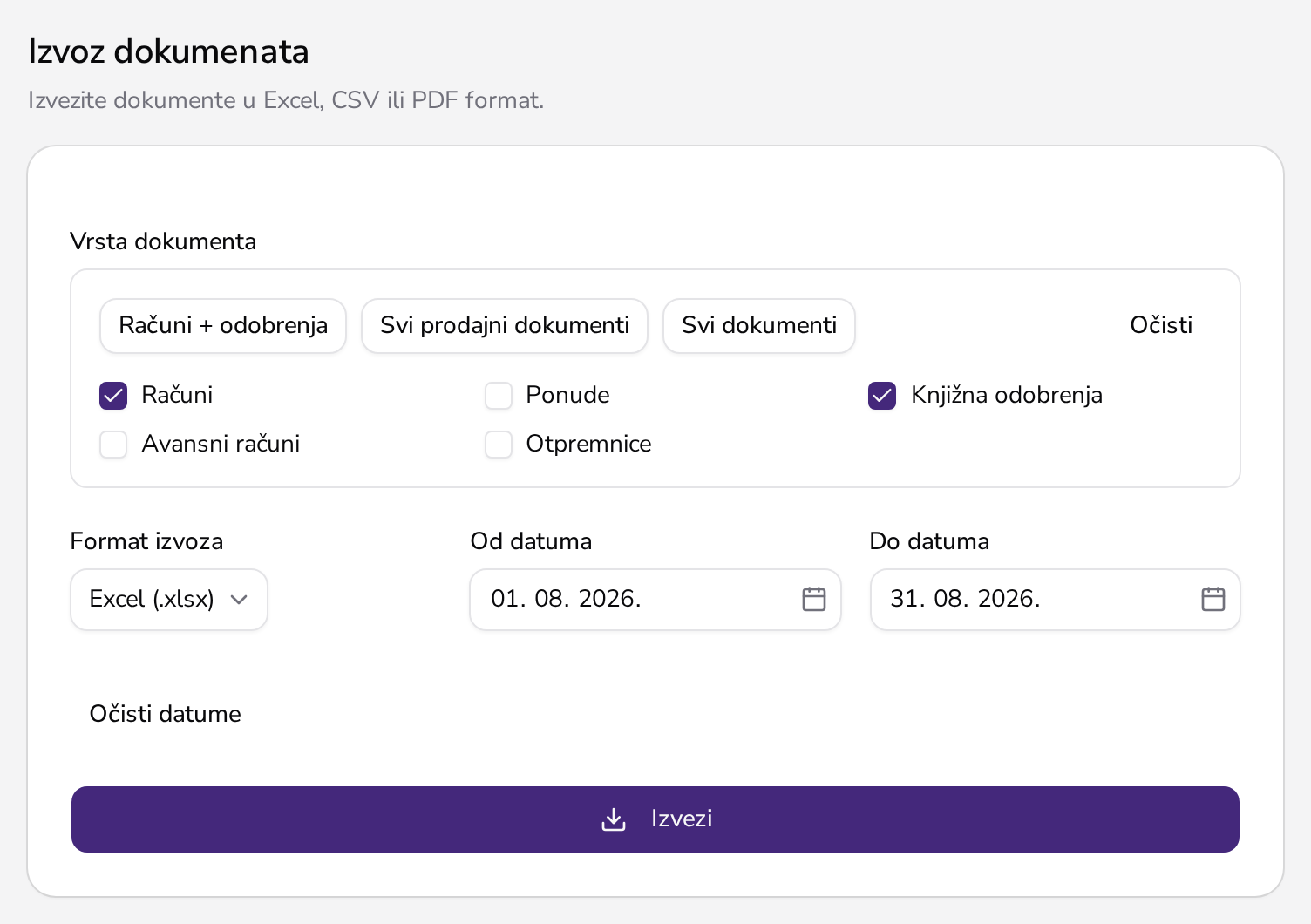Viewport: 1311px width, 924px height.
Task: Choose the Računi + odobrenja preset
Action: (223, 326)
